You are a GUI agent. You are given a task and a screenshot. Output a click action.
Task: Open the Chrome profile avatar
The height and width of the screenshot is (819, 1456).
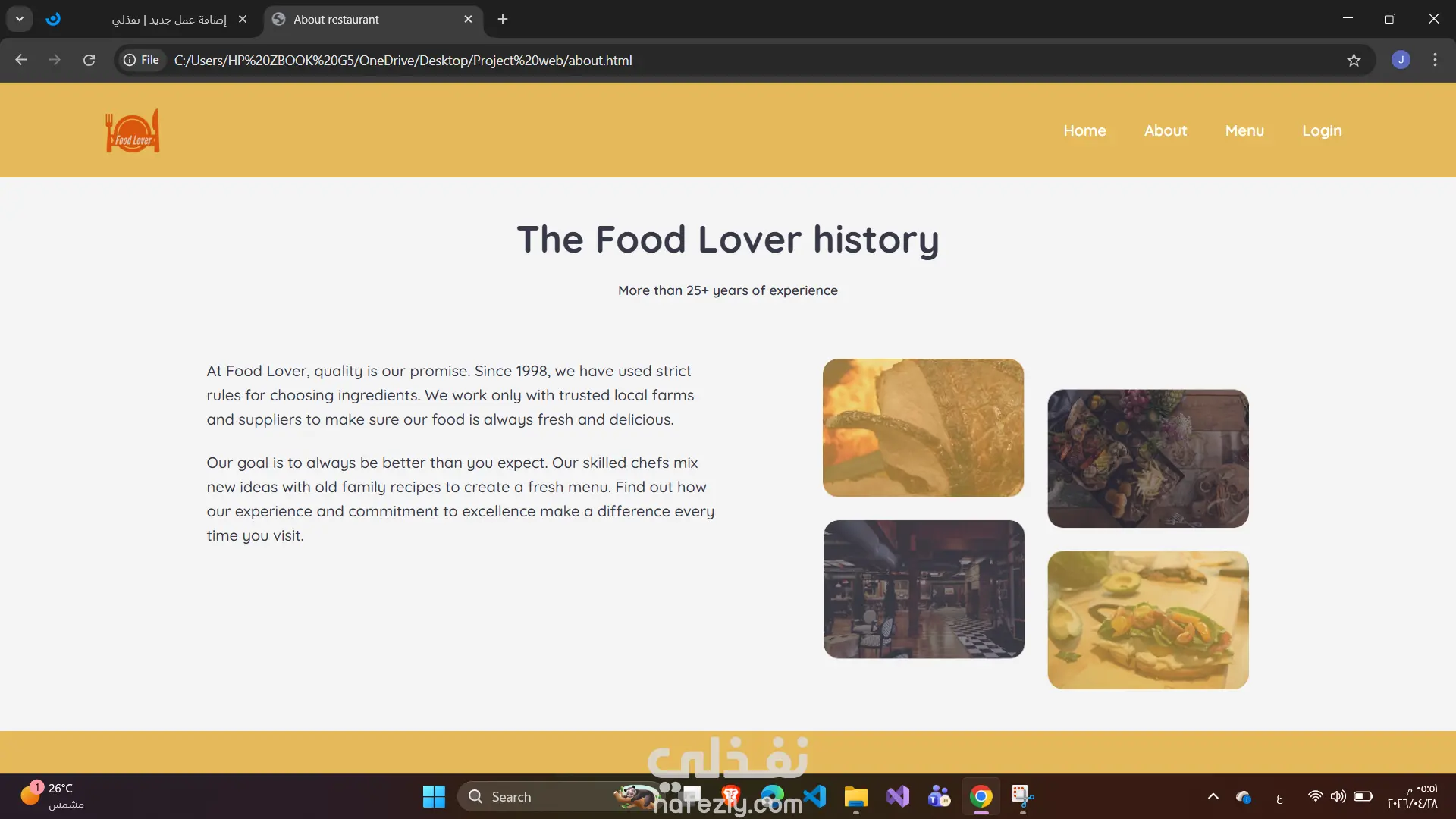click(x=1401, y=60)
